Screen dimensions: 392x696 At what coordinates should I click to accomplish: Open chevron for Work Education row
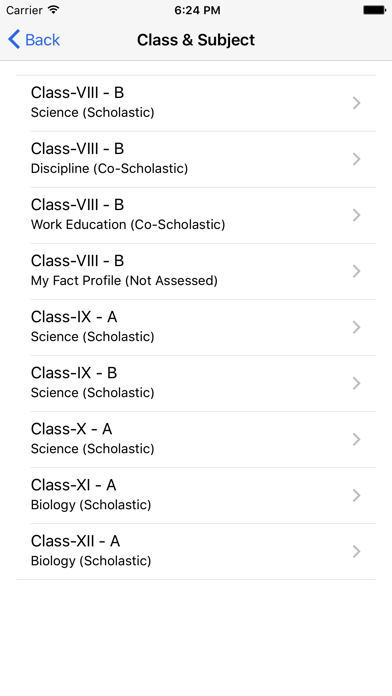(x=356, y=215)
